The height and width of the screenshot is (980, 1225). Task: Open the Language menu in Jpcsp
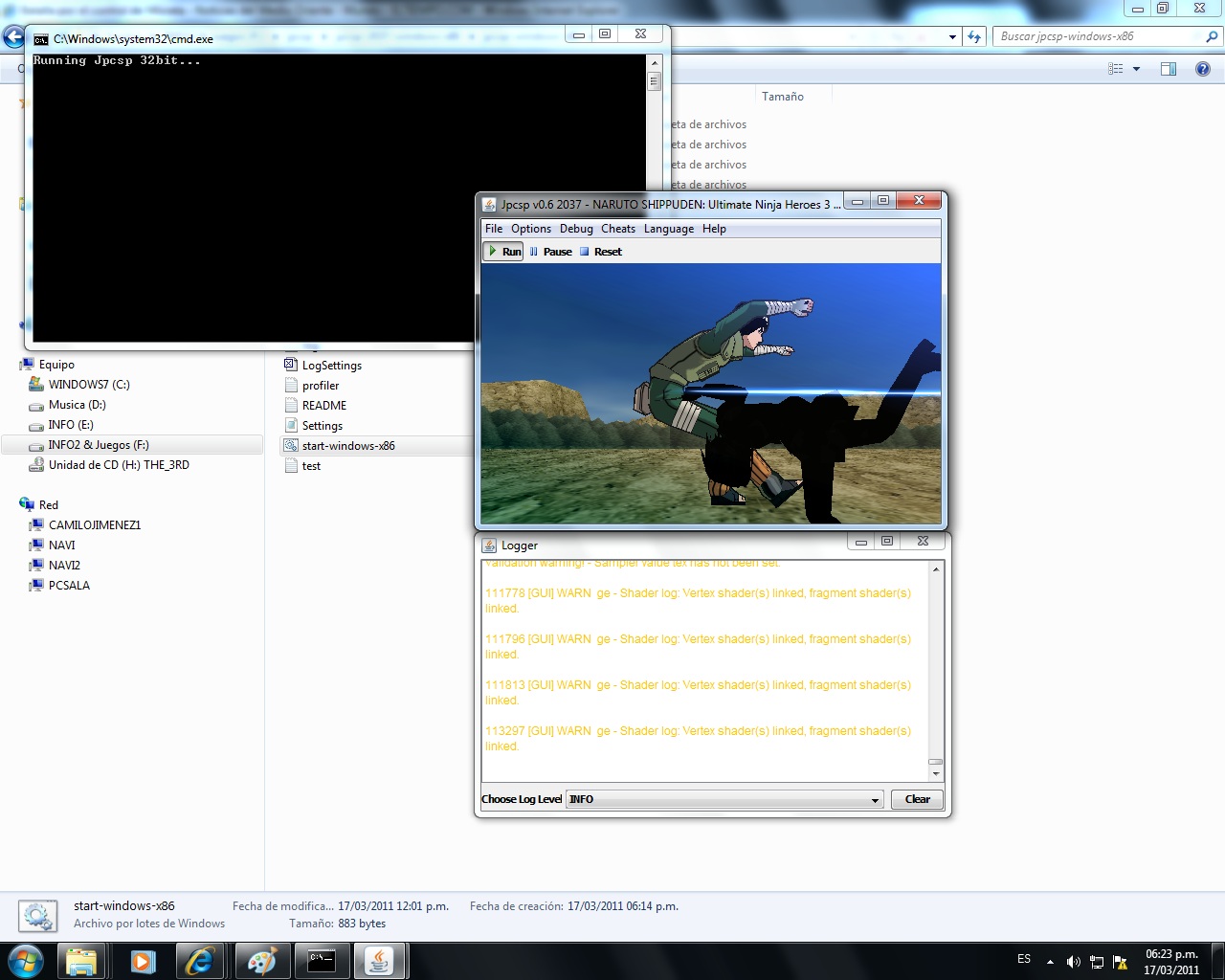pos(669,229)
